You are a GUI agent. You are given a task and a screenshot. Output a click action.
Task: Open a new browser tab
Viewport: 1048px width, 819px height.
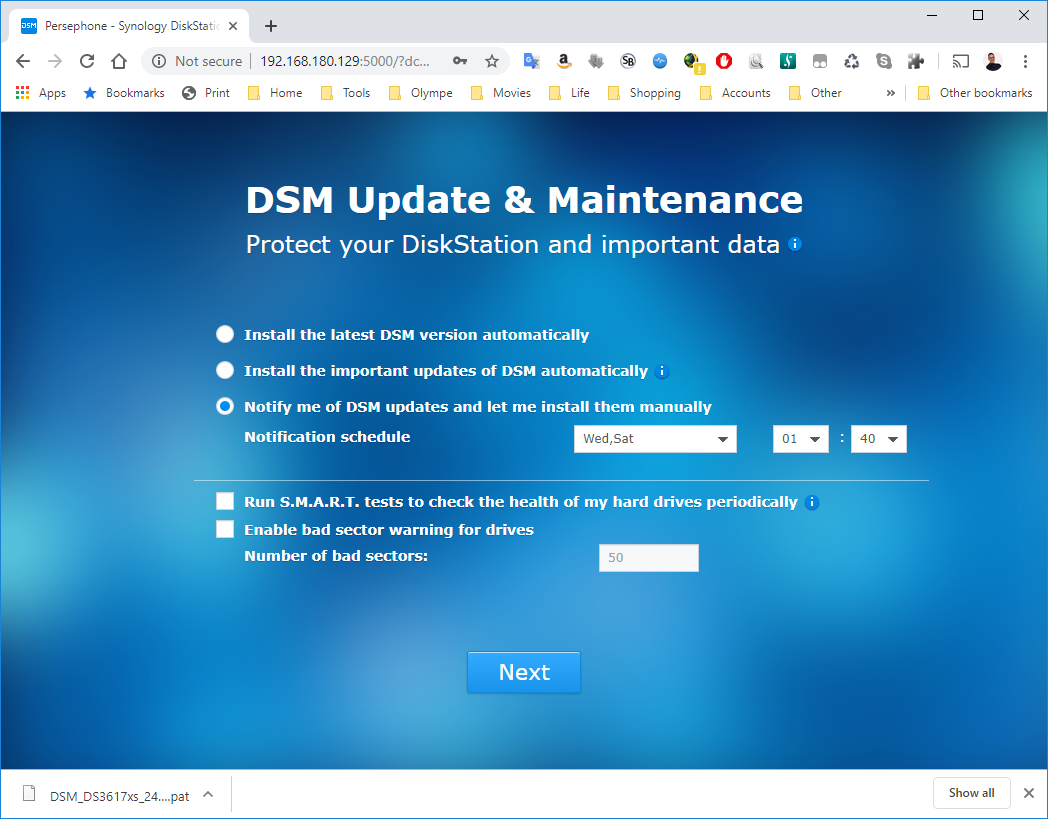point(271,26)
